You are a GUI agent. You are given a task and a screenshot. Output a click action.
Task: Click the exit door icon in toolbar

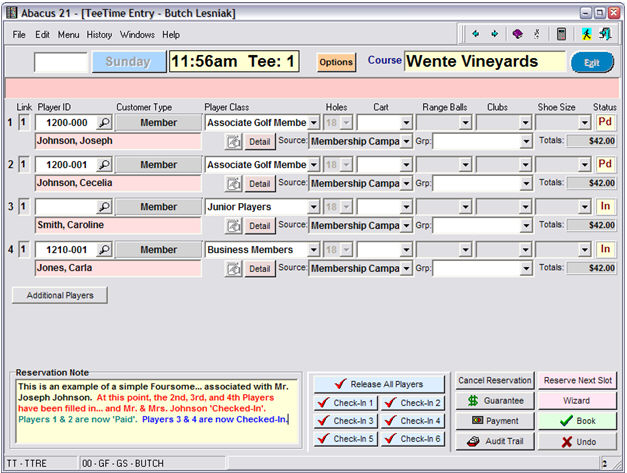coord(606,34)
